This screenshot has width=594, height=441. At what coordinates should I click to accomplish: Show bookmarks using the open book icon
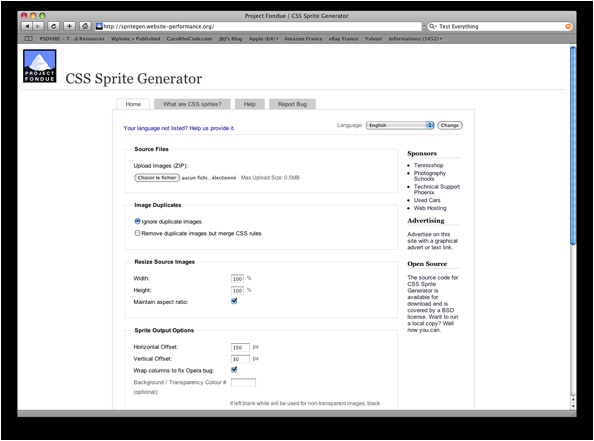pyautogui.click(x=28, y=39)
